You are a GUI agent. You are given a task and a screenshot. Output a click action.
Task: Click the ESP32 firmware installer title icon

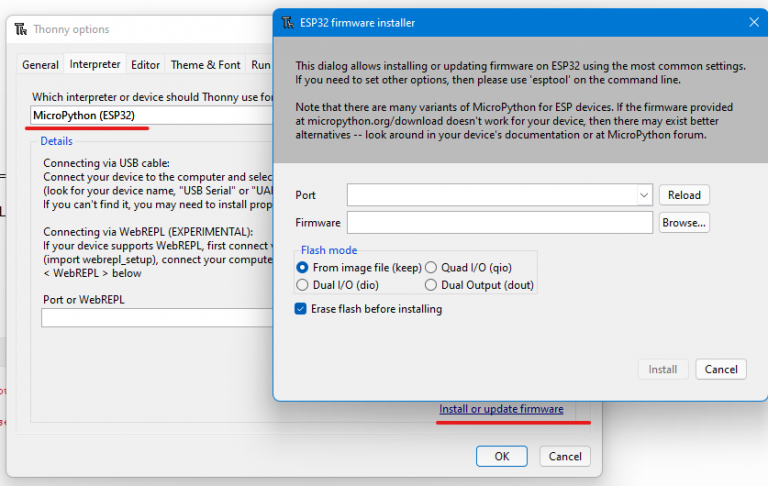point(288,22)
